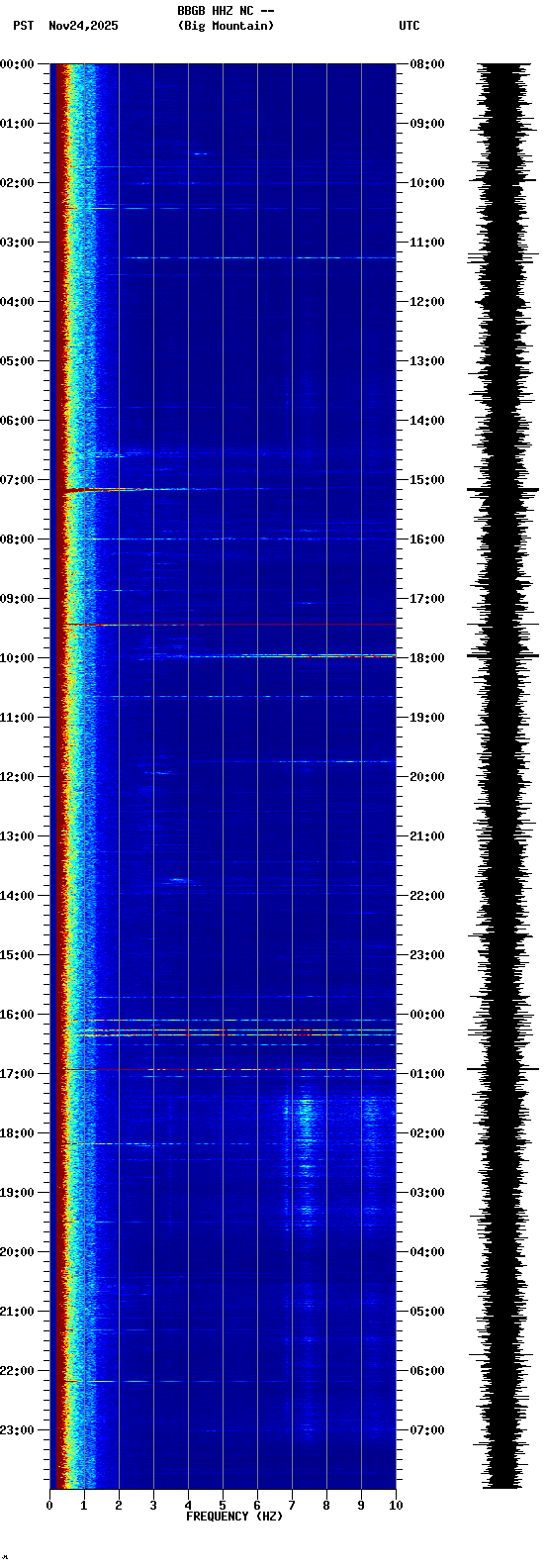Click the UTC '08:00' time tick label
Image resolution: width=546 pixels, height=1568 pixels.
coord(426,64)
